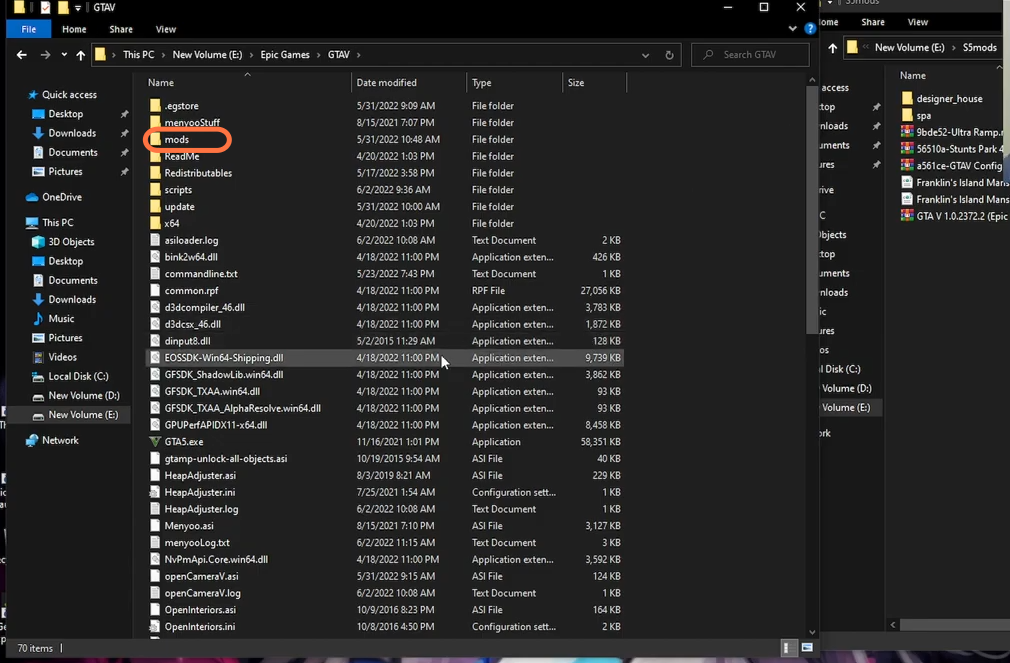Open the mods folder icon
1010x663 pixels.
[x=155, y=139]
